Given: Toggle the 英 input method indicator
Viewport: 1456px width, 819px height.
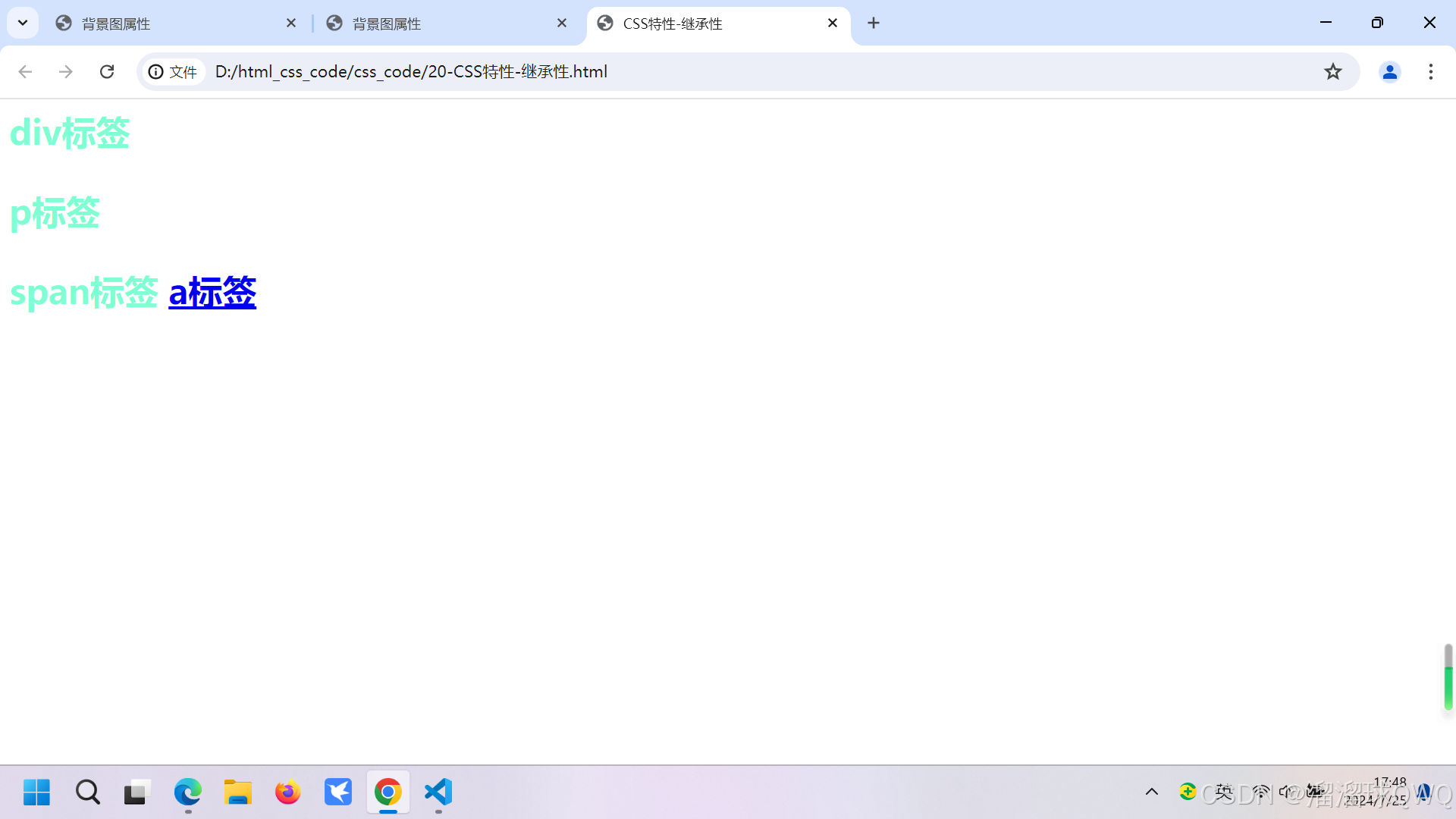Looking at the screenshot, I should coord(1224,792).
